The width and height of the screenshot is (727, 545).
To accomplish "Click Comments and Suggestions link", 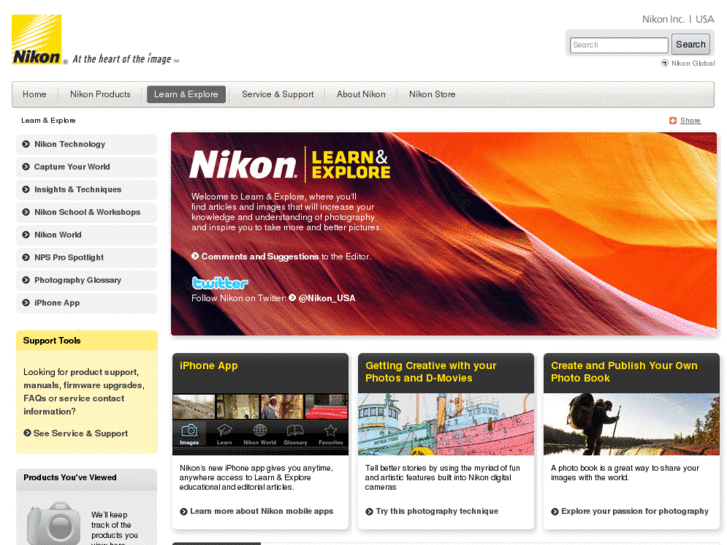I will pos(260,256).
